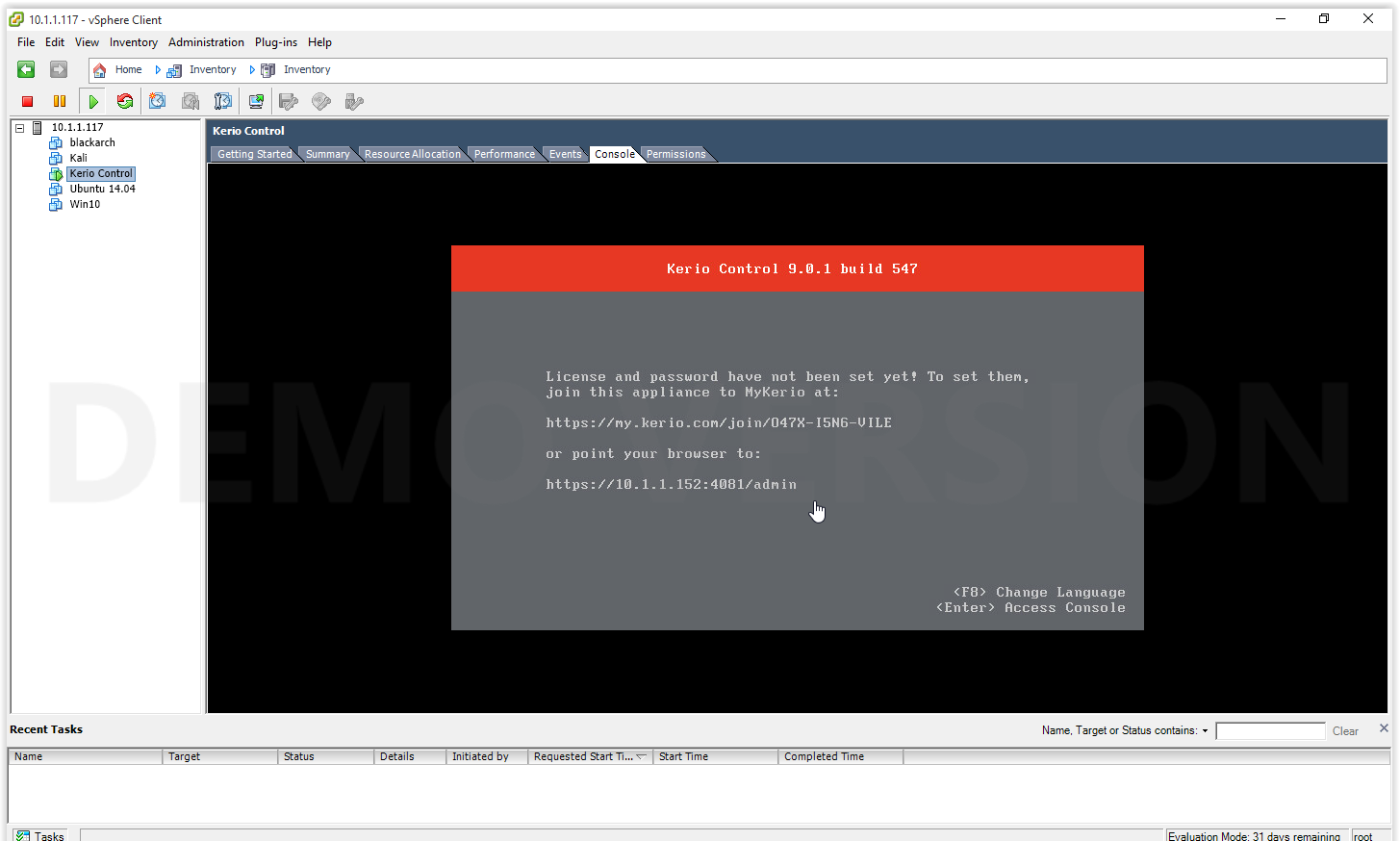Click the "root" user status bar entry
The height and width of the screenshot is (841, 1400).
(1363, 836)
